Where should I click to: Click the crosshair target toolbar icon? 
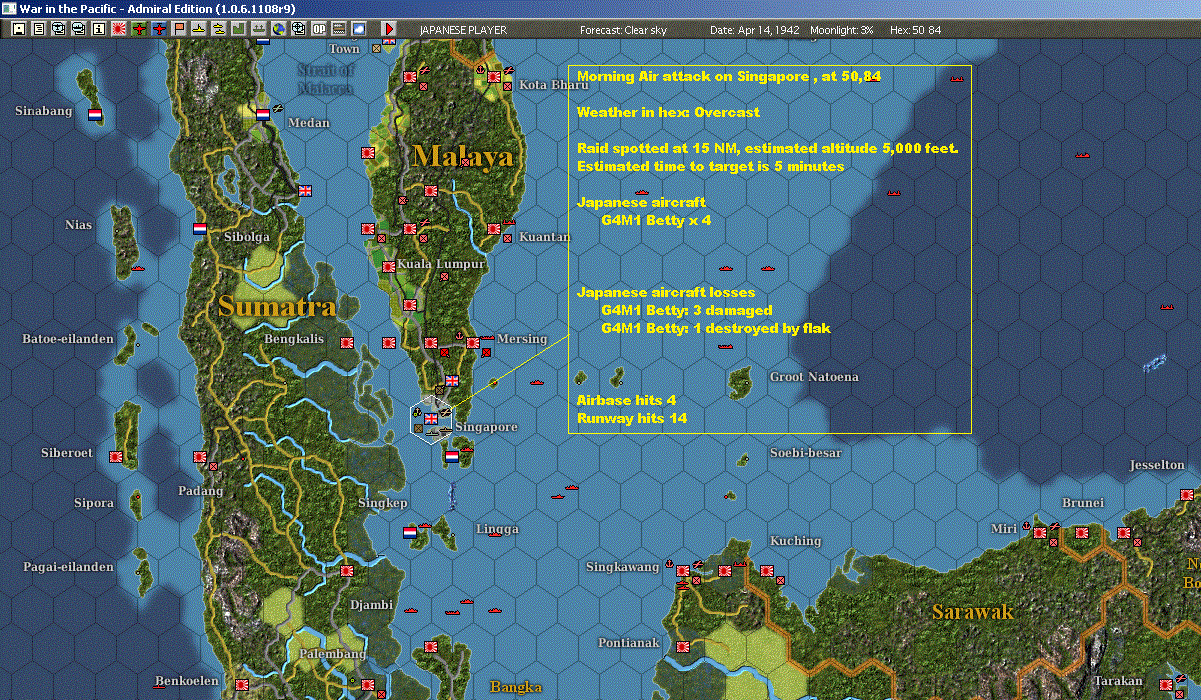pos(298,29)
